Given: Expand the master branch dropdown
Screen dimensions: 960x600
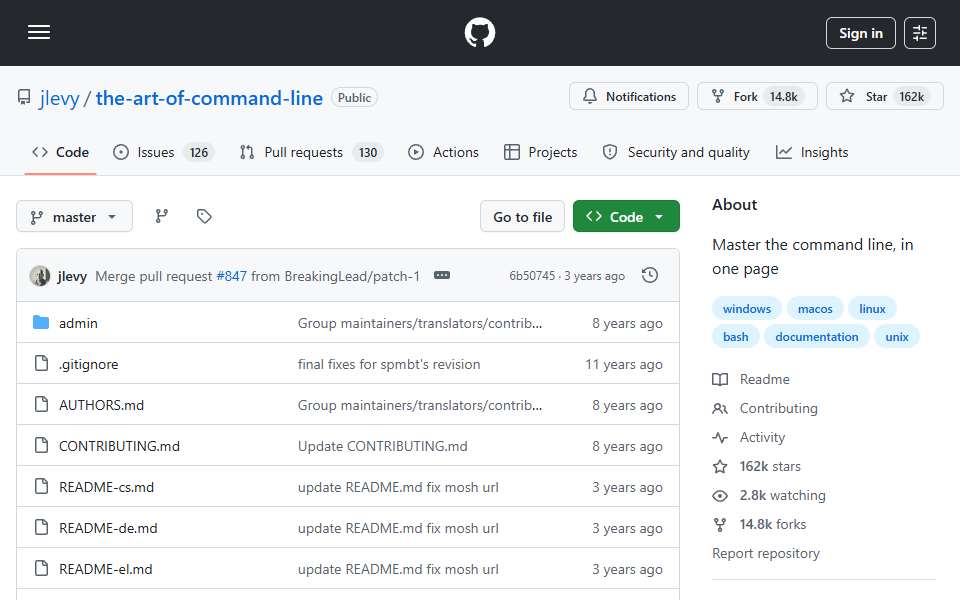Looking at the screenshot, I should coord(74,217).
